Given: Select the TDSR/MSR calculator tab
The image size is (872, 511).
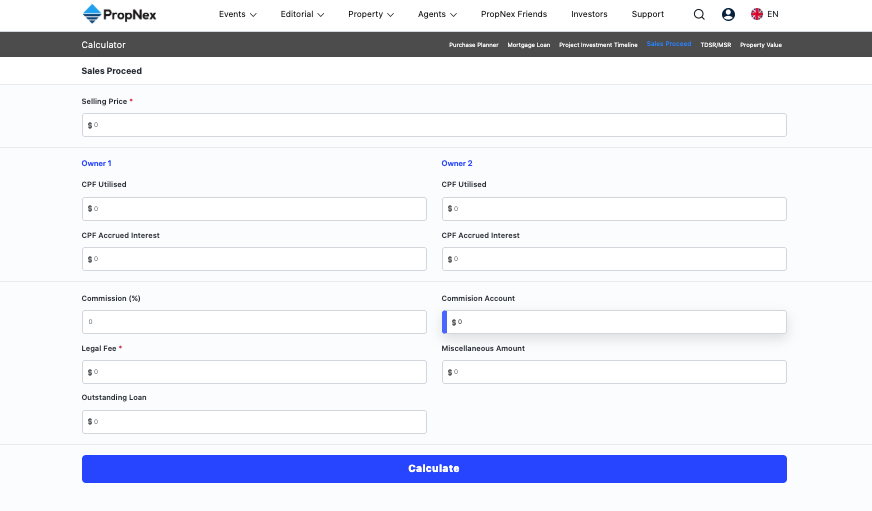Looking at the screenshot, I should click(x=715, y=45).
